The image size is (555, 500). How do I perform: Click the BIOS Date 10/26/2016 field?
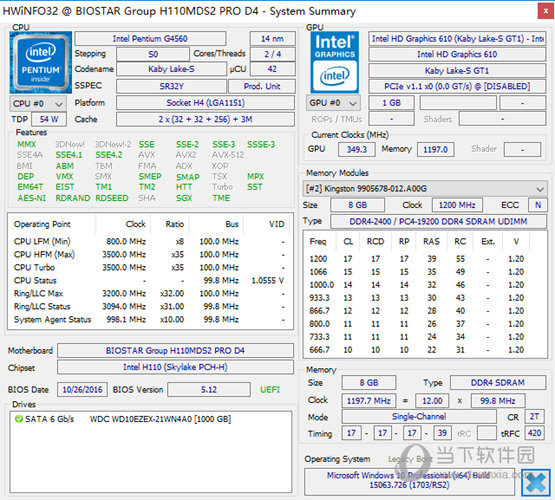pyautogui.click(x=82, y=390)
